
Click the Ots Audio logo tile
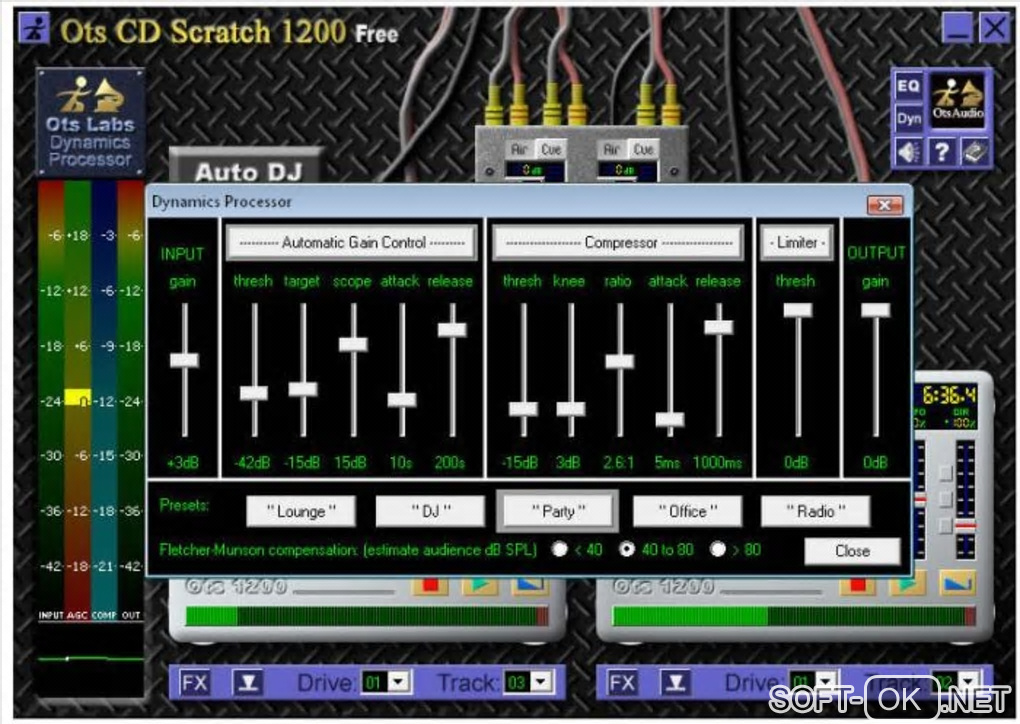958,101
